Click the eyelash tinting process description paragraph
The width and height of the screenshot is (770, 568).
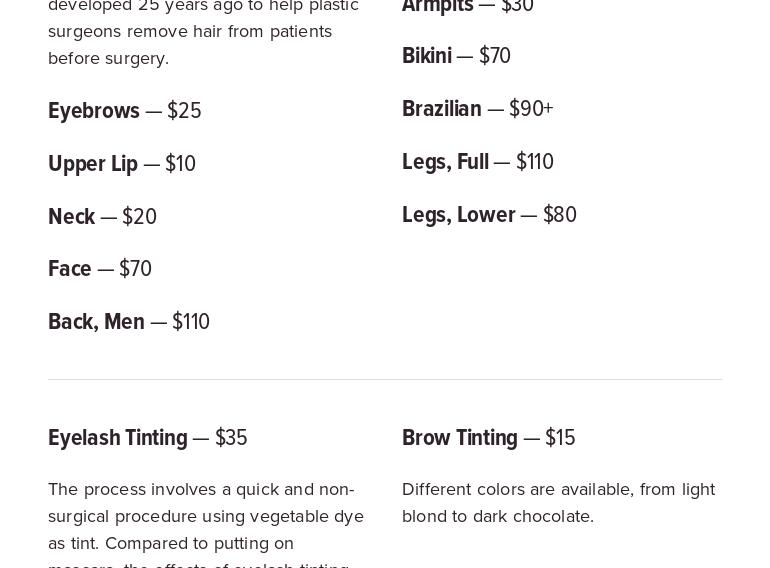206,524
